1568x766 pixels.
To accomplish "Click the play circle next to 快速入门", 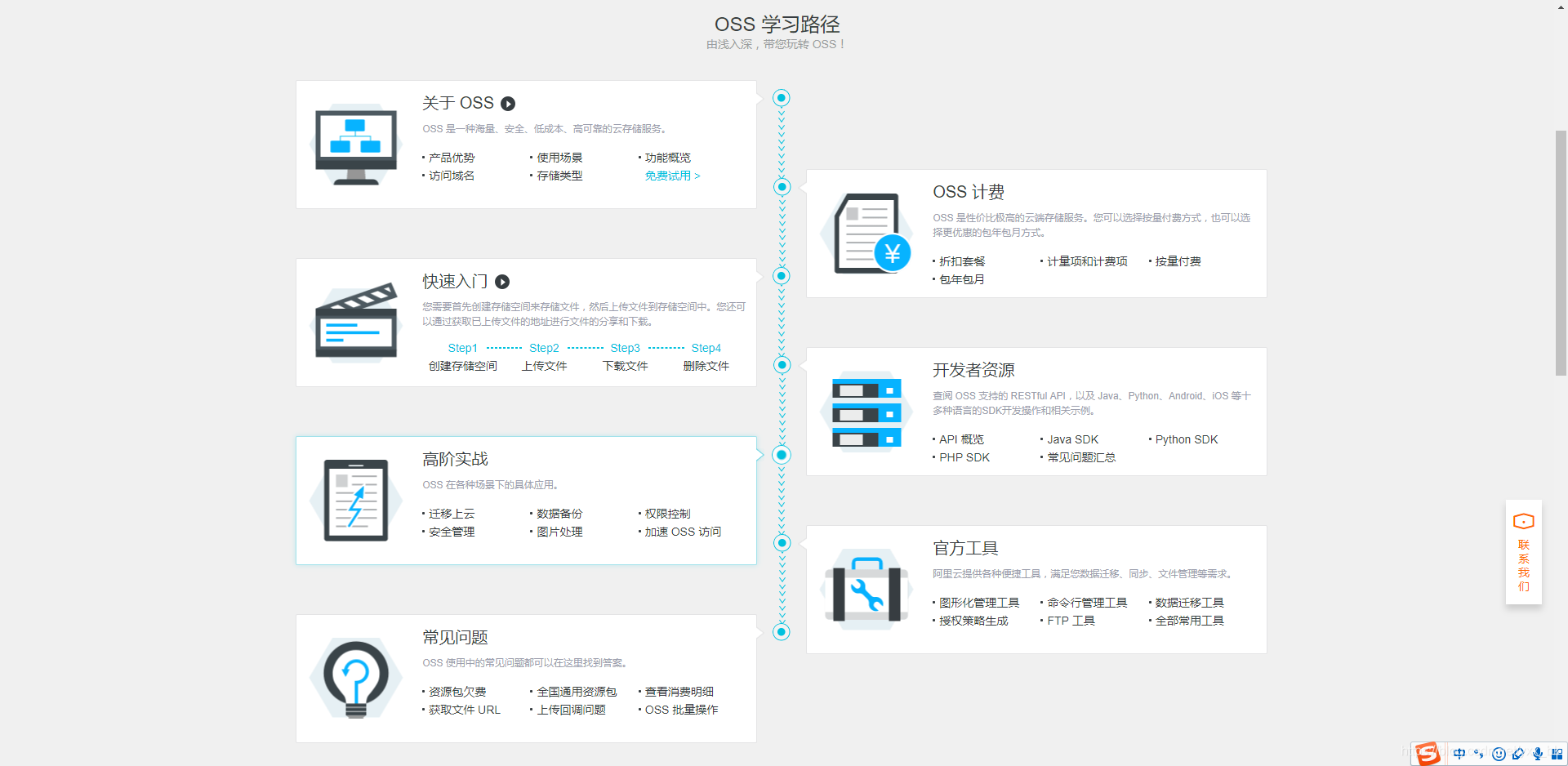I will pos(502,281).
